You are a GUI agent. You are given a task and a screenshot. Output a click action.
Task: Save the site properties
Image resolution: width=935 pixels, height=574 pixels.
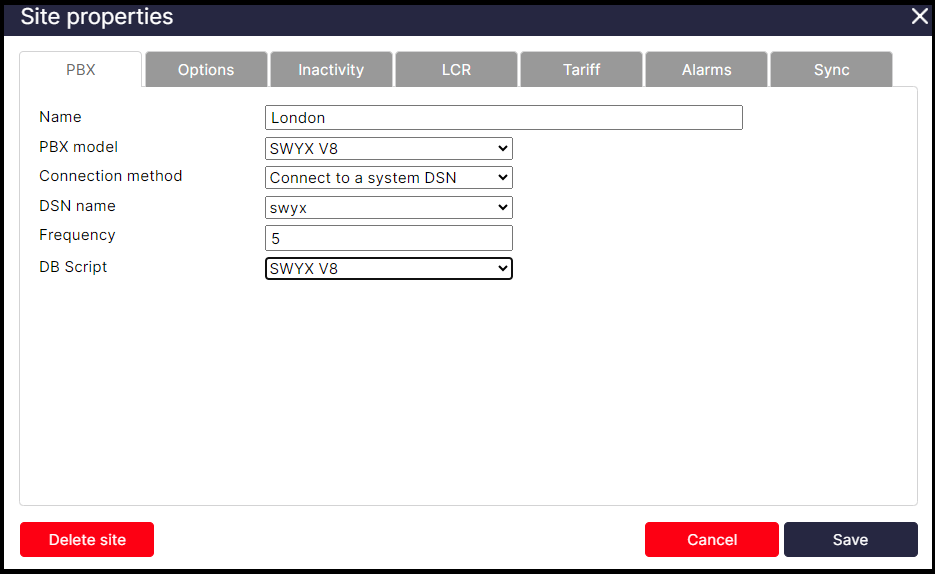point(850,539)
